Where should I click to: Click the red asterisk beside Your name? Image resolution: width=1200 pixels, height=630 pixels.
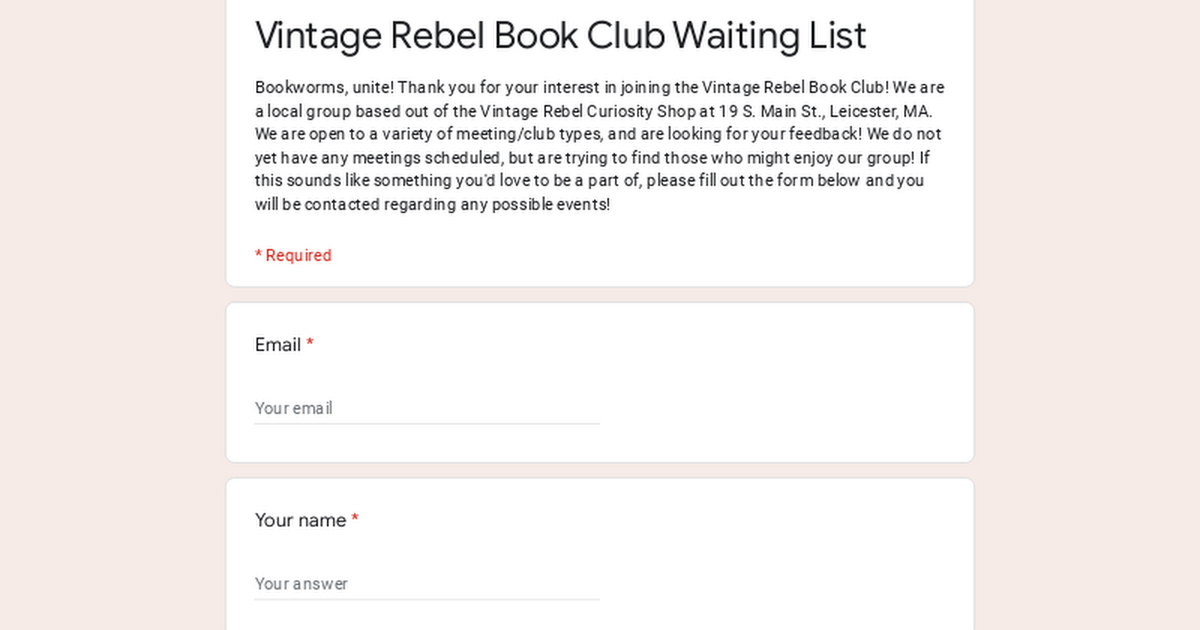click(x=355, y=520)
